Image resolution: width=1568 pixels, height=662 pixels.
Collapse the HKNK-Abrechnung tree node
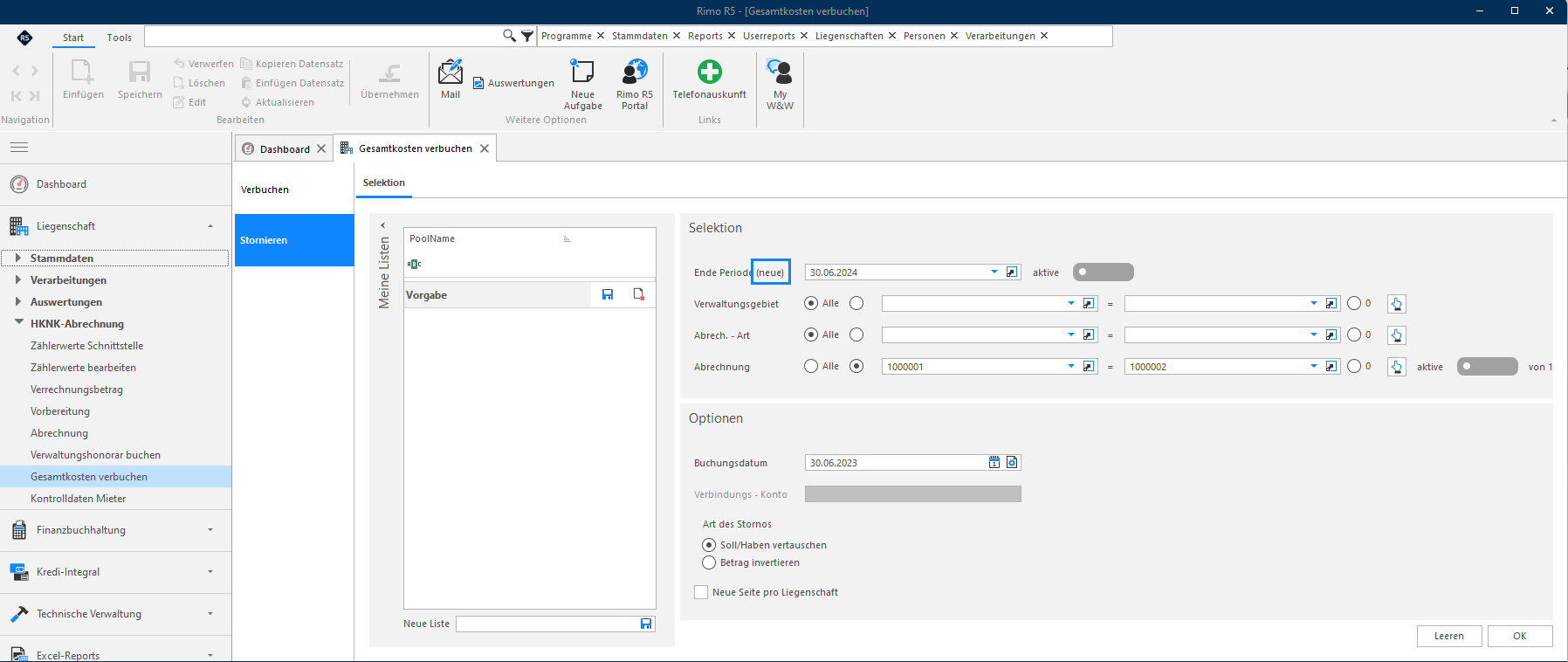(x=18, y=323)
